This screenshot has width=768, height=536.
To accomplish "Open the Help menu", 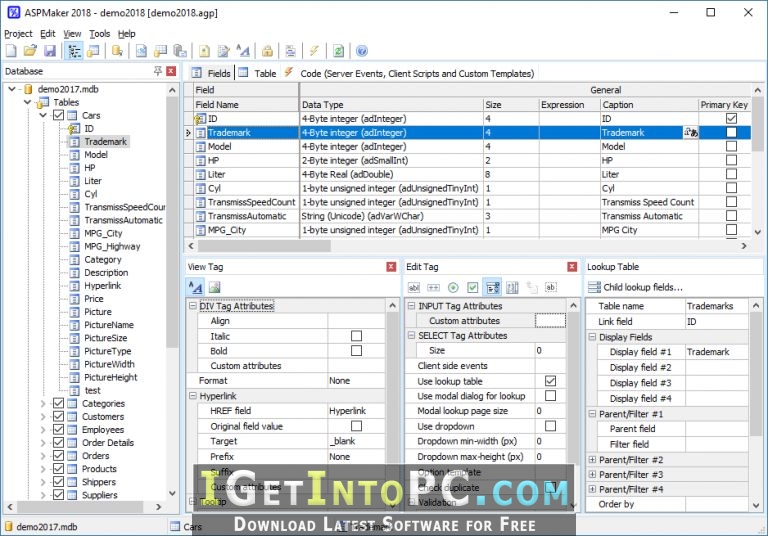I will [126, 34].
